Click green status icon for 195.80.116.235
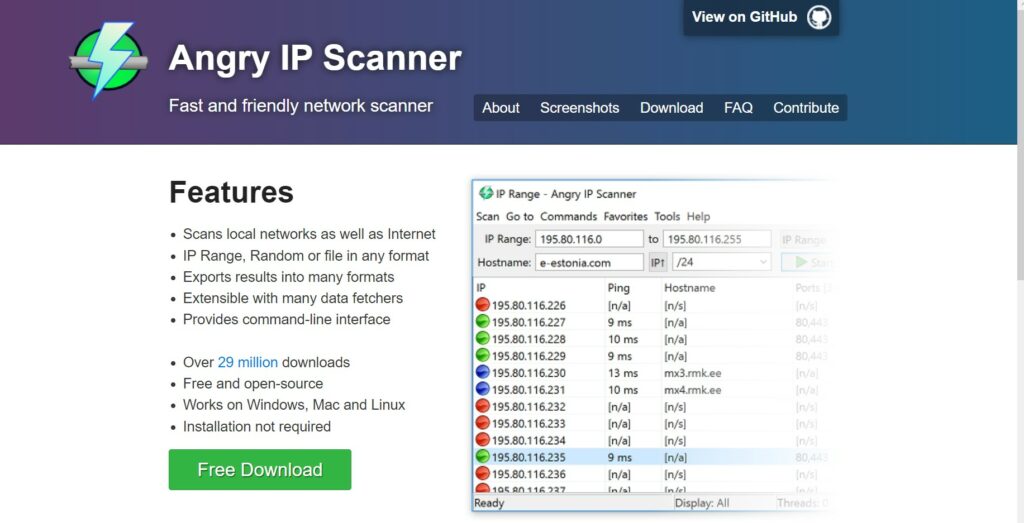 coord(483,457)
